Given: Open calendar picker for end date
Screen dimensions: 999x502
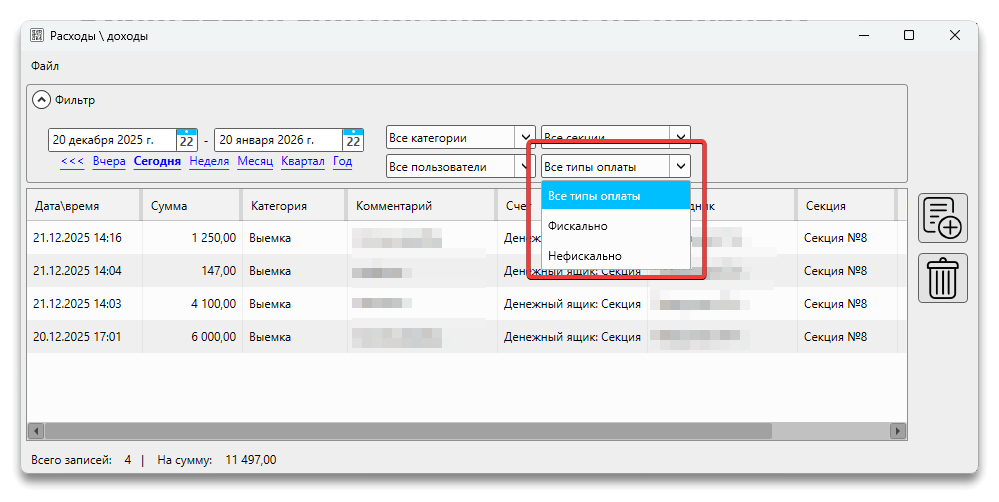Looking at the screenshot, I should [353, 139].
